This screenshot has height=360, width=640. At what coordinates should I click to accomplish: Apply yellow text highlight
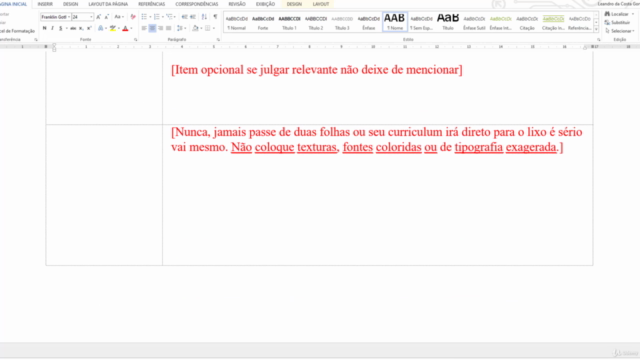click(113, 28)
